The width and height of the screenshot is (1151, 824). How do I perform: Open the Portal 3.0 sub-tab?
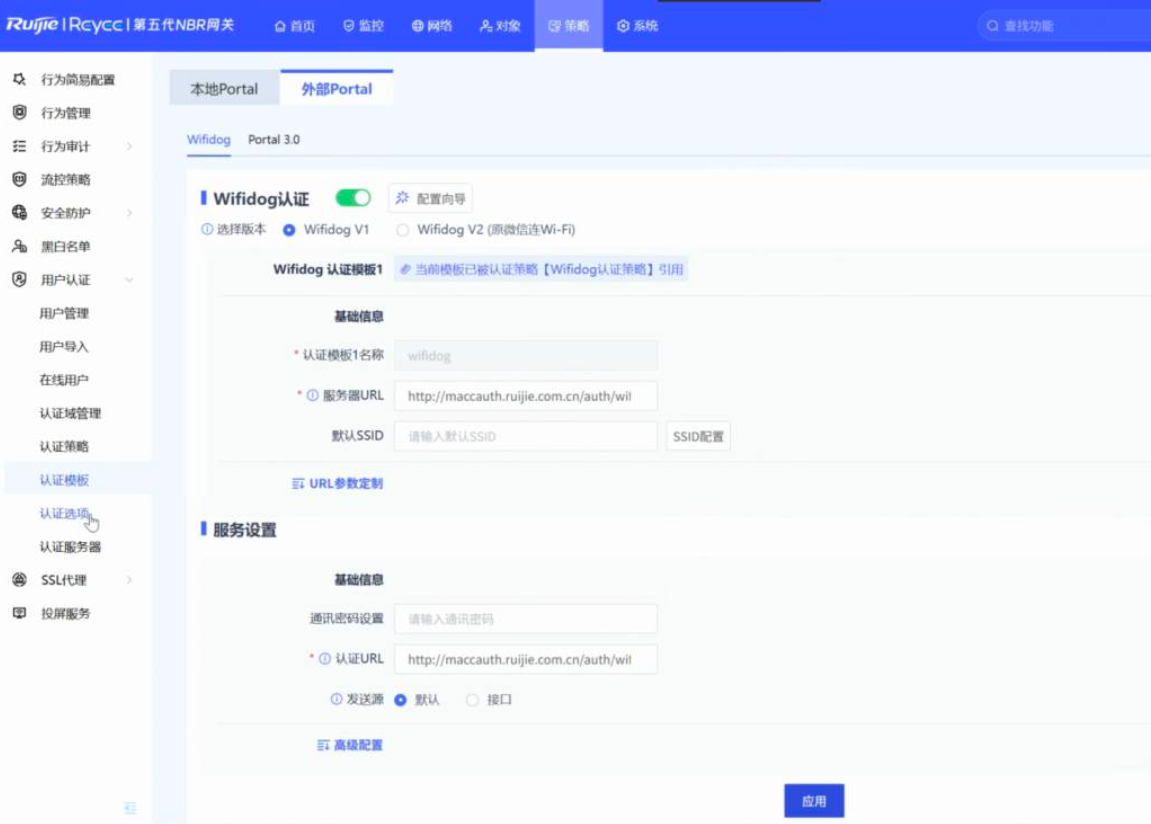tap(273, 140)
